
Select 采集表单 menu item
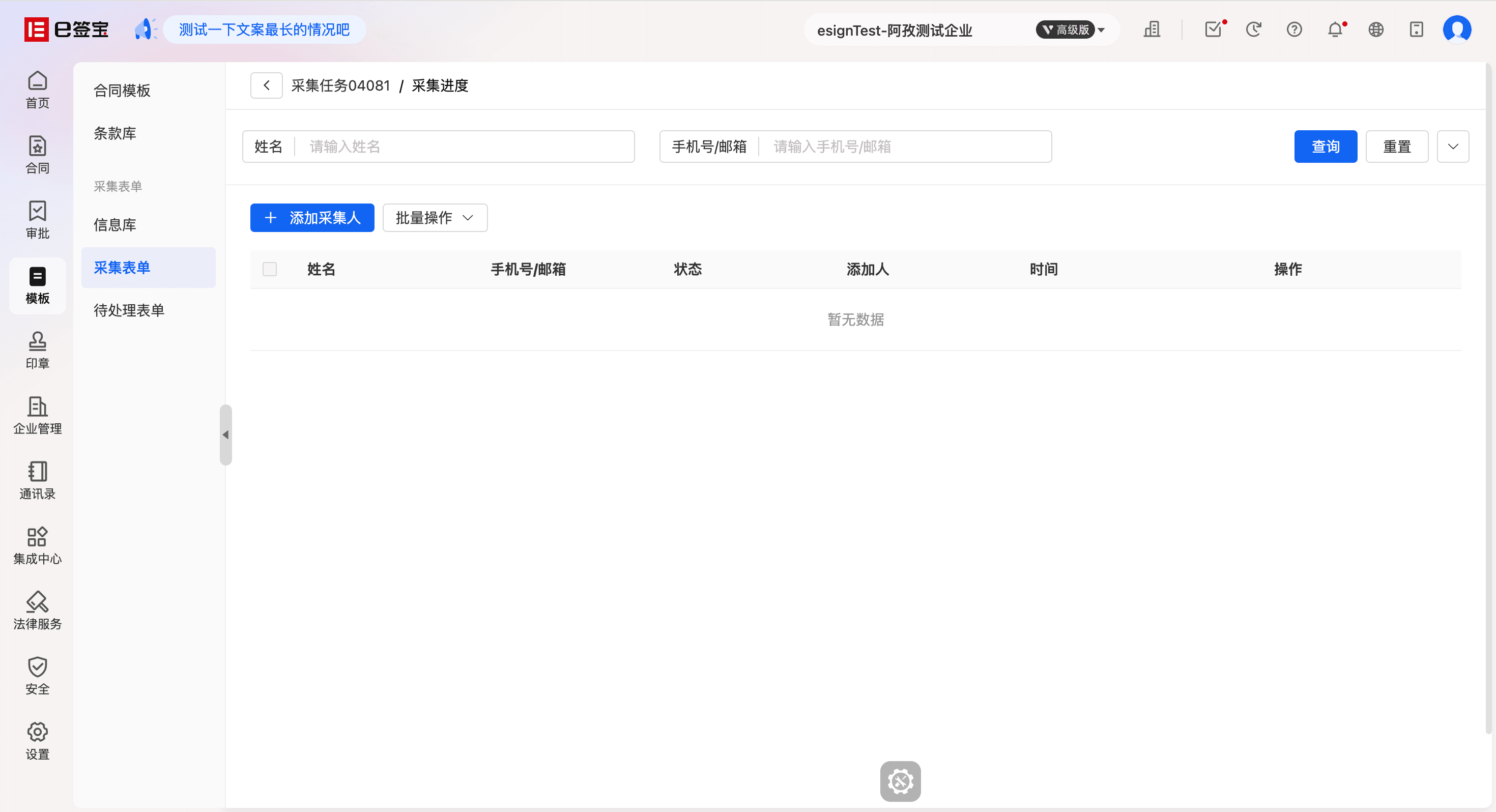148,268
